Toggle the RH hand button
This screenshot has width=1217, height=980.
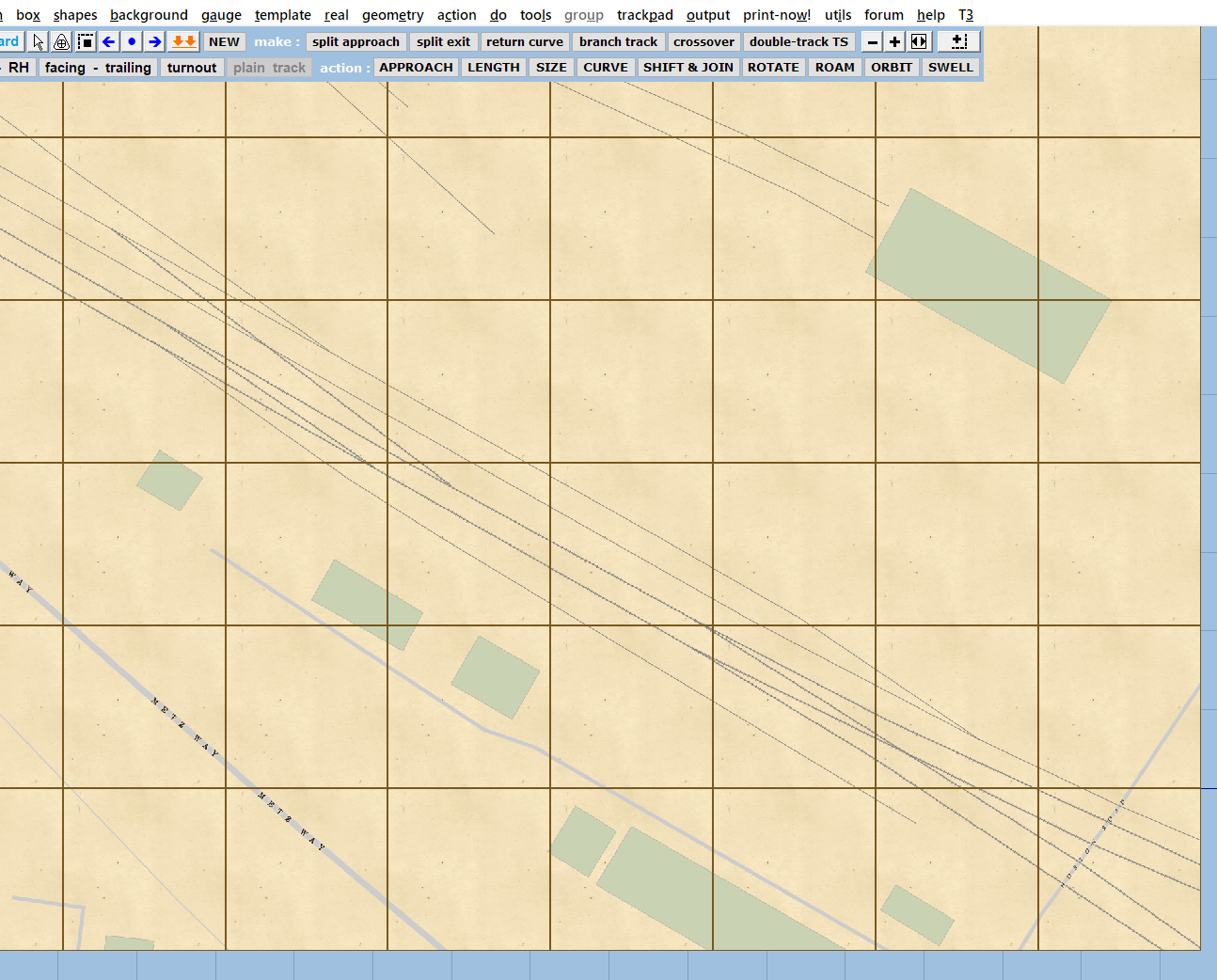pyautogui.click(x=19, y=68)
